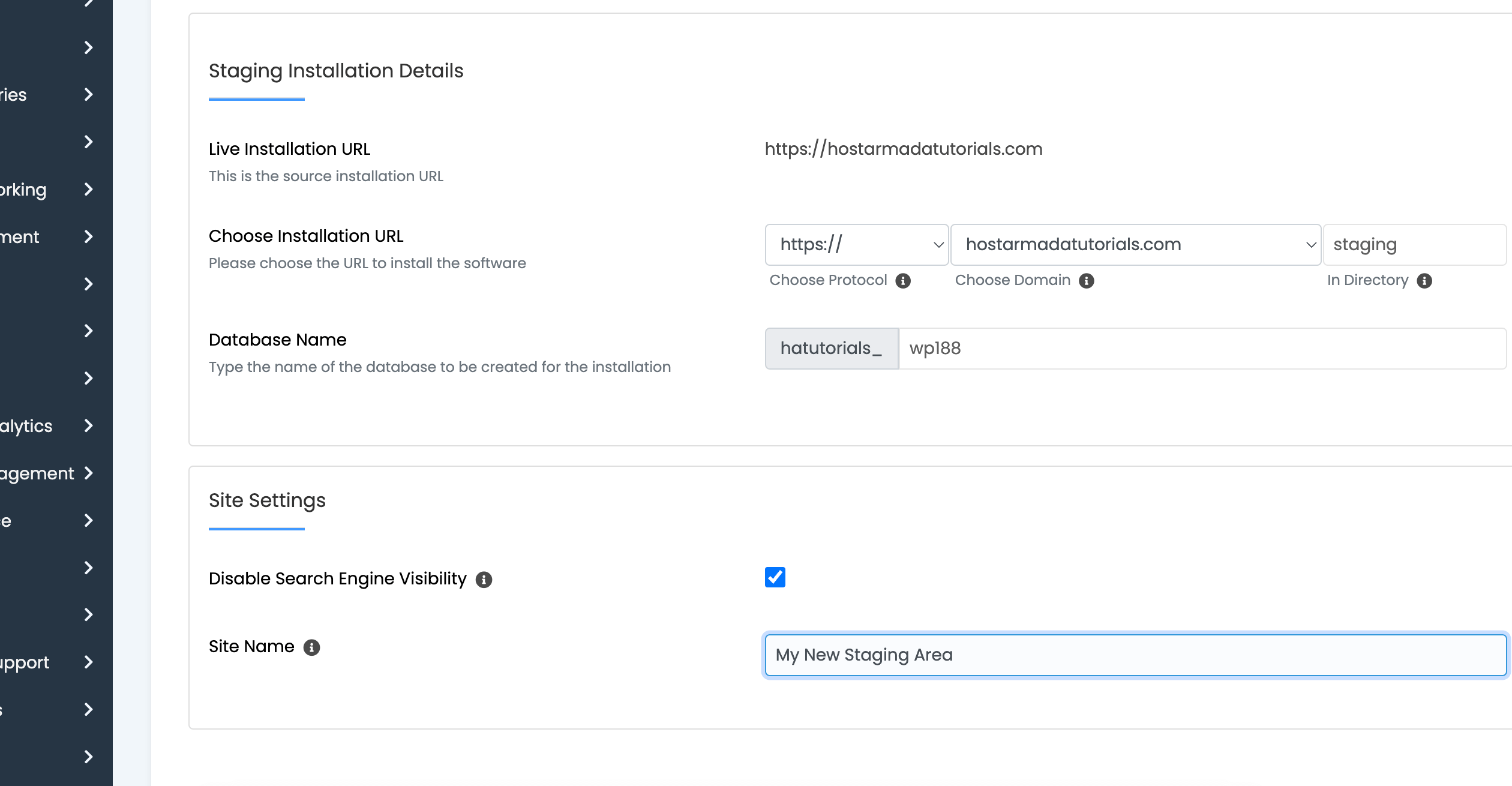Viewport: 1512px width, 786px height.
Task: Click the Choose Installation URL label
Action: 306,236
